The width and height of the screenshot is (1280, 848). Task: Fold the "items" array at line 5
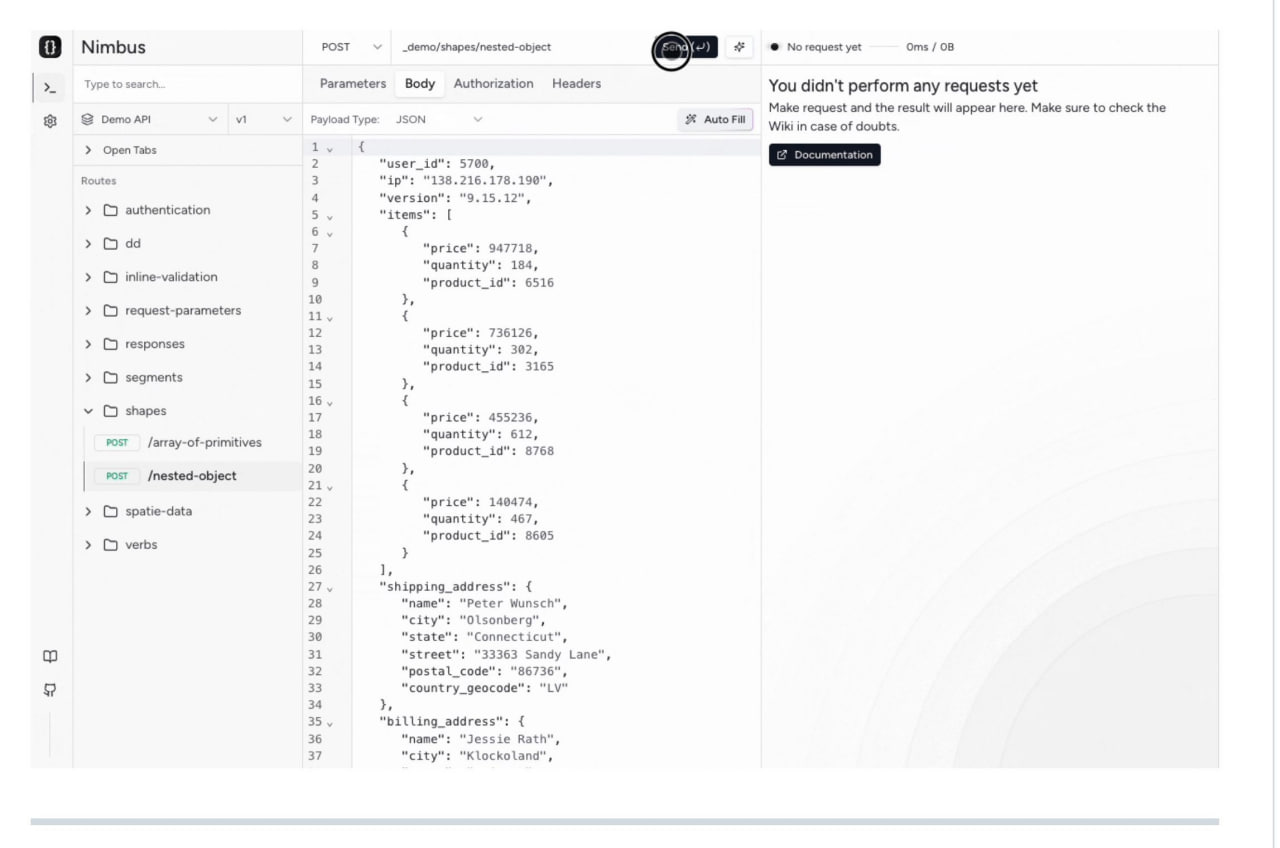coord(329,216)
